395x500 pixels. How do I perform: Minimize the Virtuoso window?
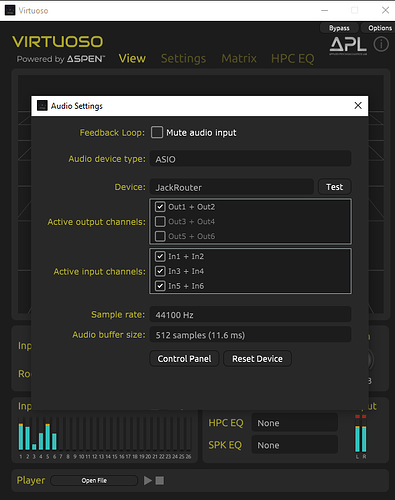tap(324, 10)
